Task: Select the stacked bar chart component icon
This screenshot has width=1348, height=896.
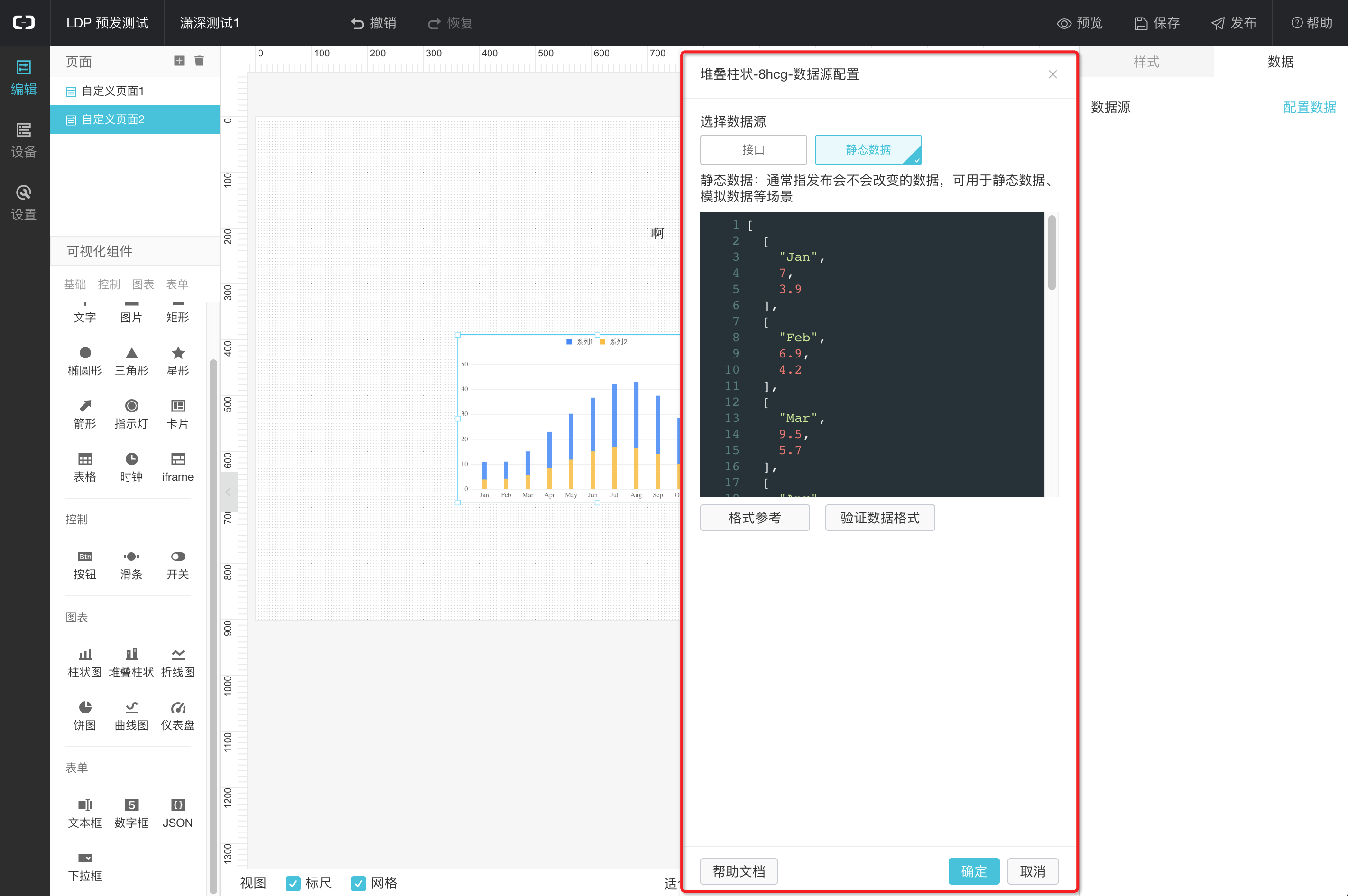Action: [131, 654]
